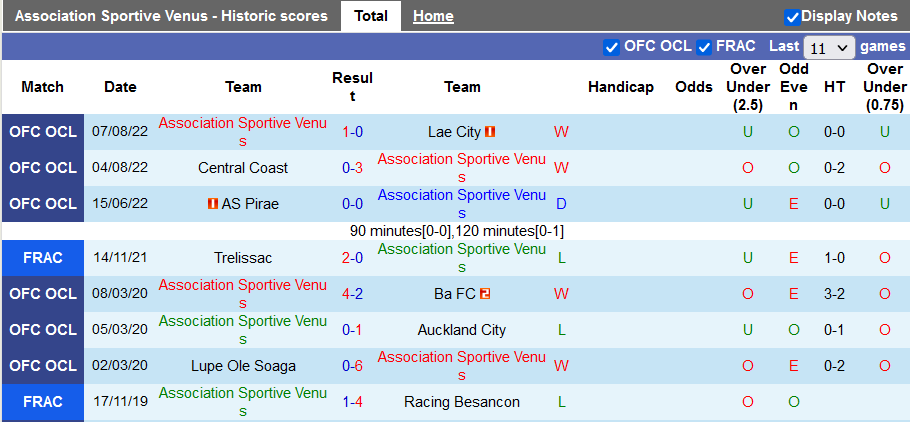The width and height of the screenshot is (910, 422).
Task: Open the last games count dropdown
Action: 830,47
